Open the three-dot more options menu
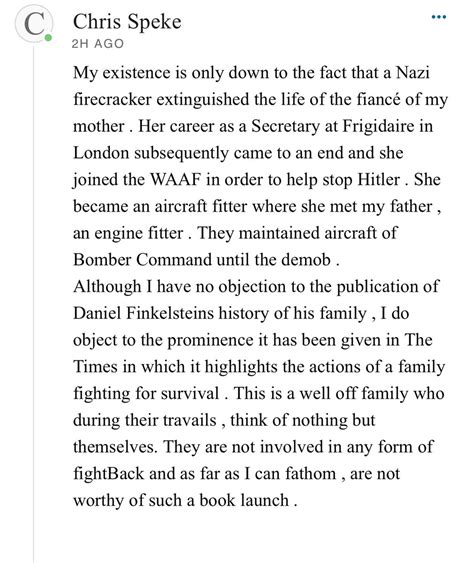This screenshot has width=474, height=563. 439,17
